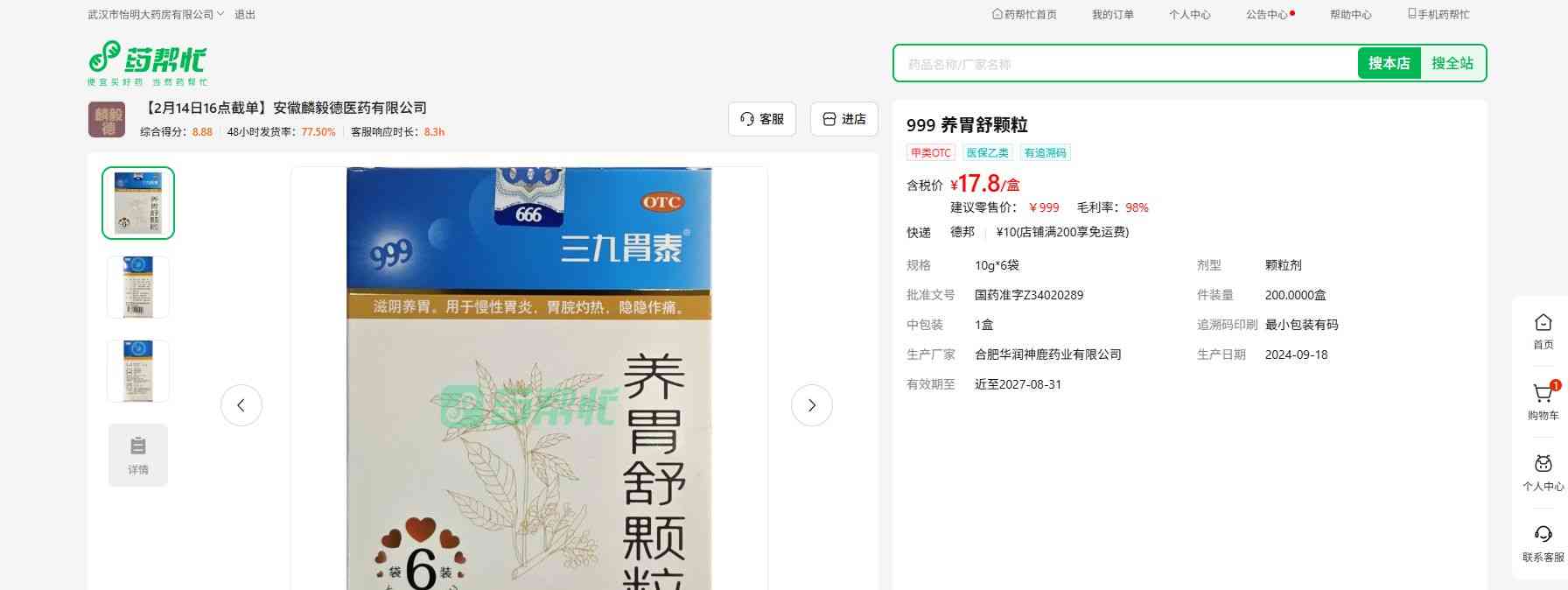This screenshot has width=1568, height=590.
Task: Select first product thumbnail
Action: click(138, 203)
